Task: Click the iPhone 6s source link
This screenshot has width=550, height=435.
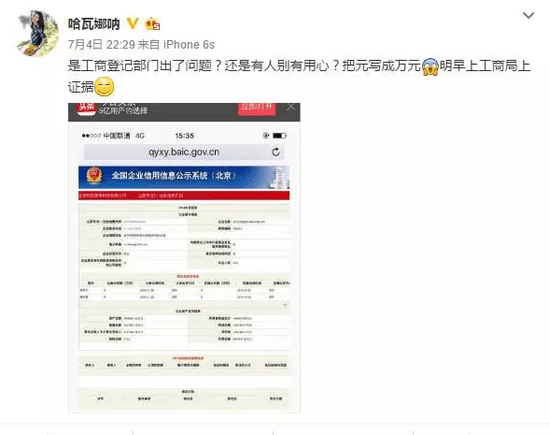Action: click(x=189, y=45)
